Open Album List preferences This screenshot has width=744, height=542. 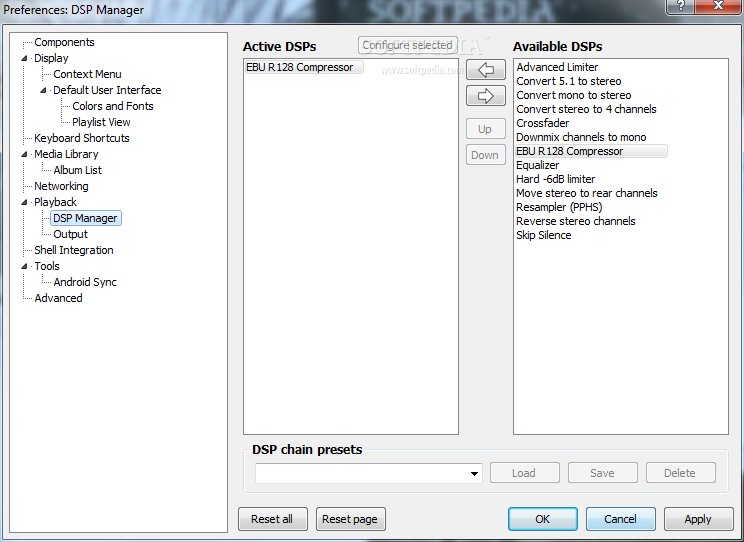click(x=77, y=170)
